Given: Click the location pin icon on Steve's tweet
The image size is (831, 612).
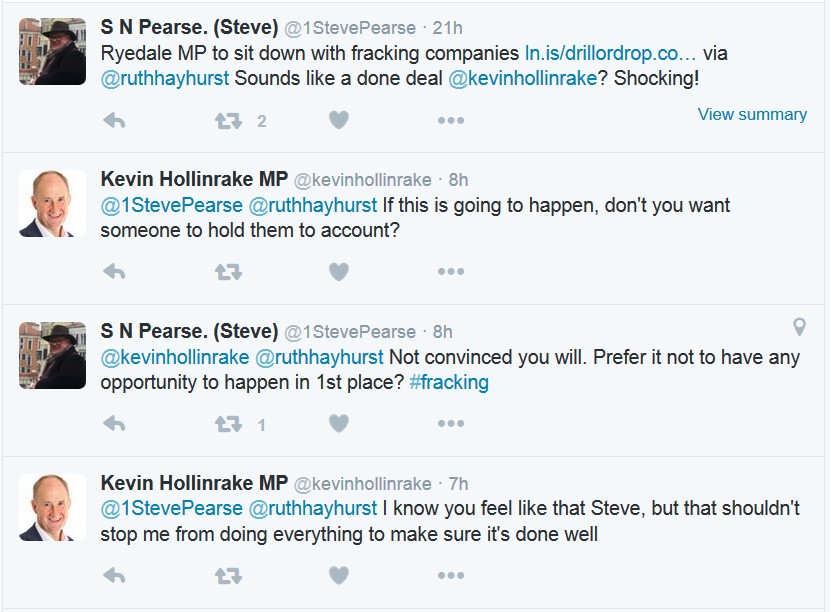Looking at the screenshot, I should 799,326.
